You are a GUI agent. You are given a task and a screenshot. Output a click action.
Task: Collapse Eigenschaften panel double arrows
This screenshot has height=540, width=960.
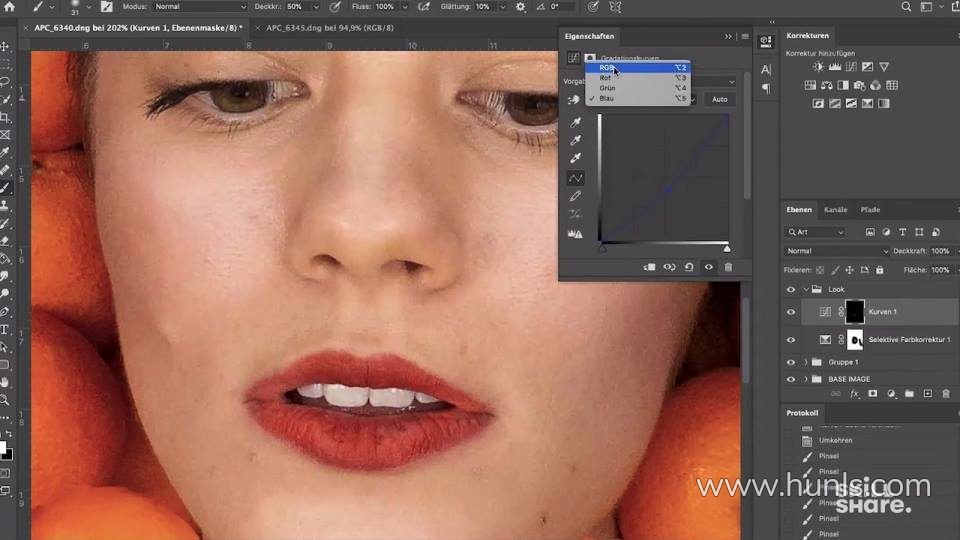[728, 37]
